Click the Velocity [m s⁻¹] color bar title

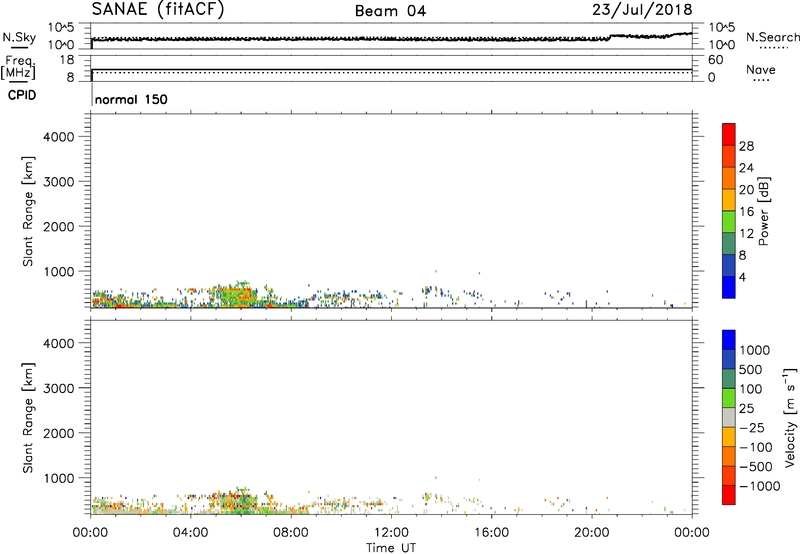point(790,417)
